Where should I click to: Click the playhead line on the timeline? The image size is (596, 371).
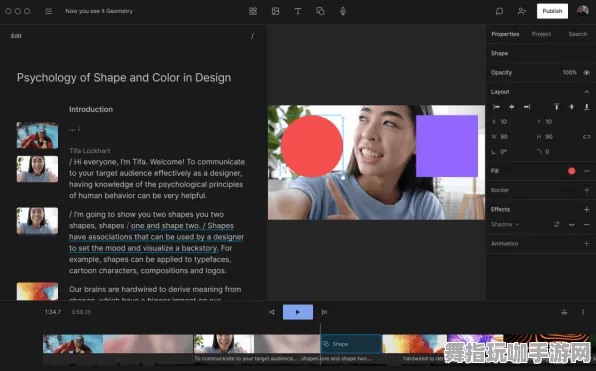click(320, 344)
